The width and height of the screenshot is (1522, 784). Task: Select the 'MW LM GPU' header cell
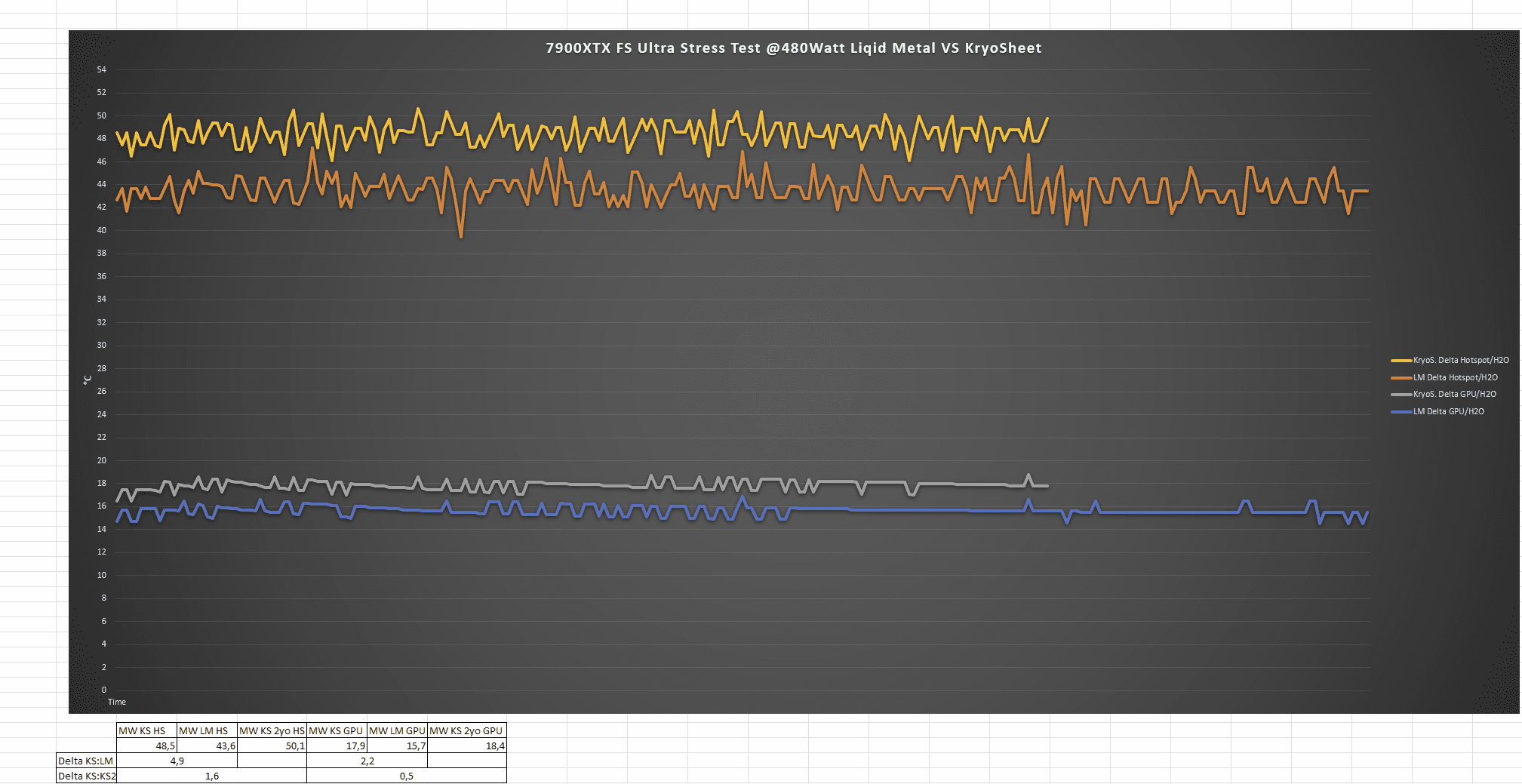(398, 730)
